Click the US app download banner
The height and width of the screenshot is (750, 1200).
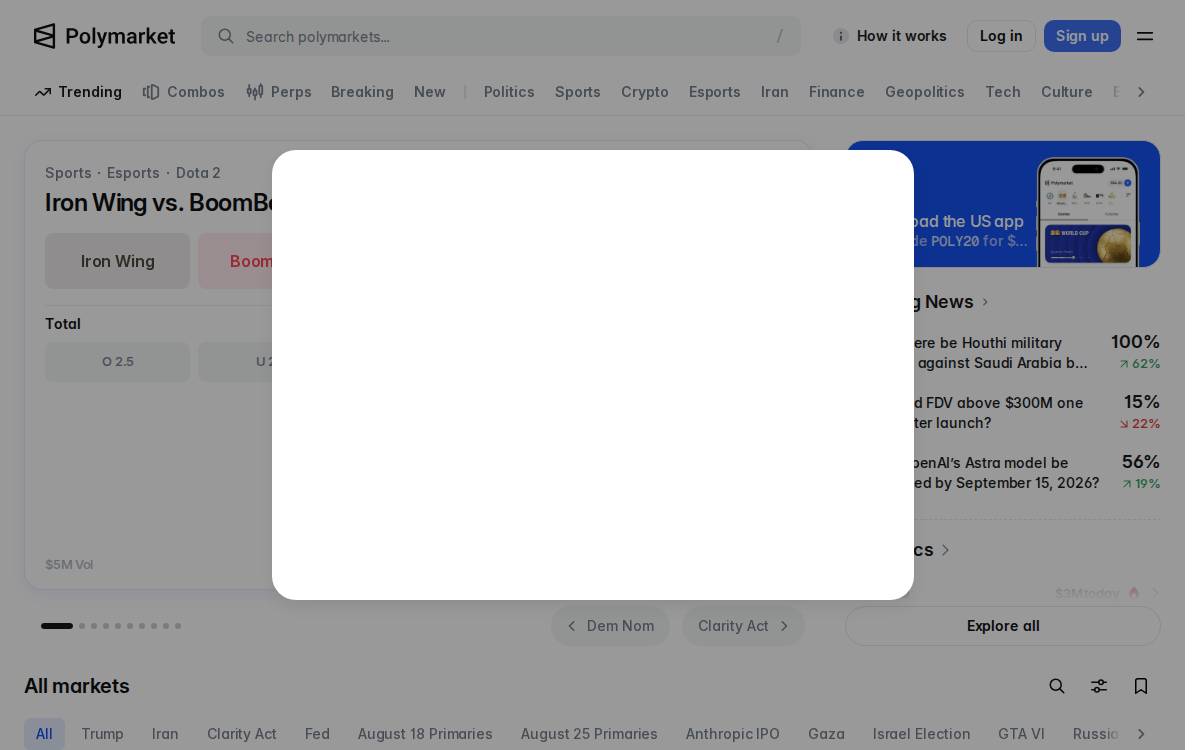point(1003,204)
